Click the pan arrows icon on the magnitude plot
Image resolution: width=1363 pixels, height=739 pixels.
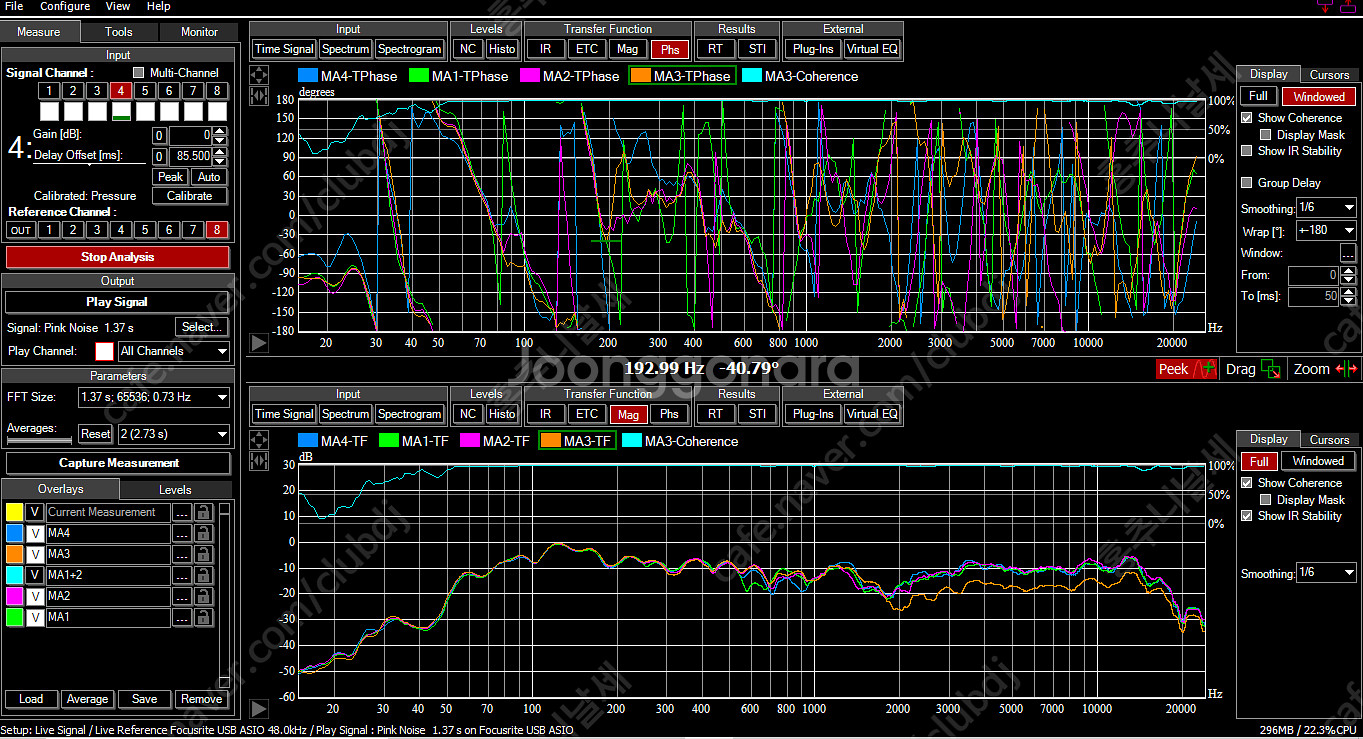(x=259, y=440)
